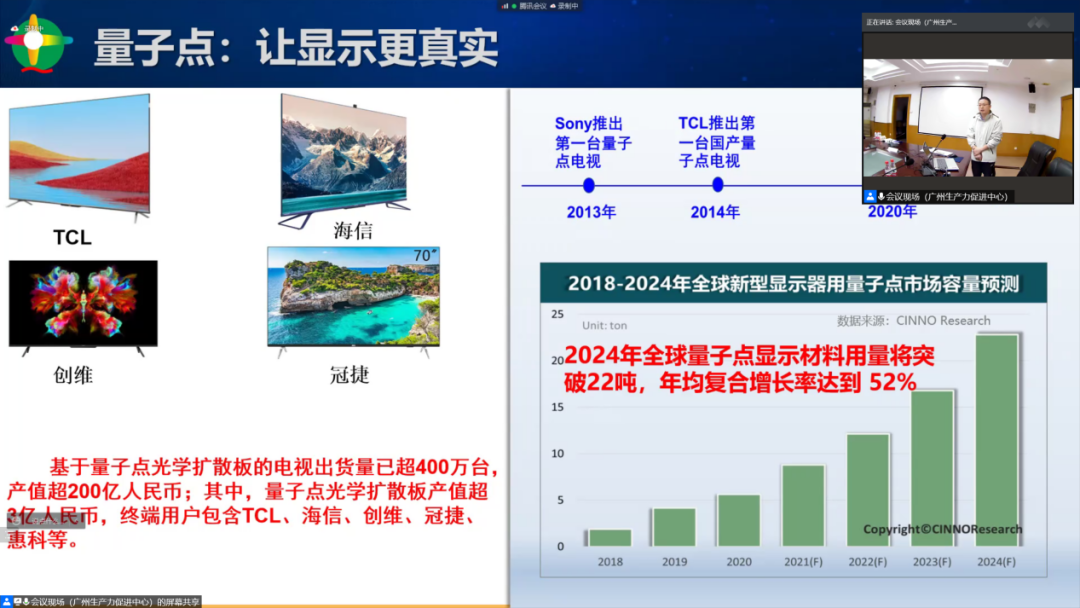Click the 2024(F) bar in the chart
The height and width of the screenshot is (608, 1080).
coord(997,441)
